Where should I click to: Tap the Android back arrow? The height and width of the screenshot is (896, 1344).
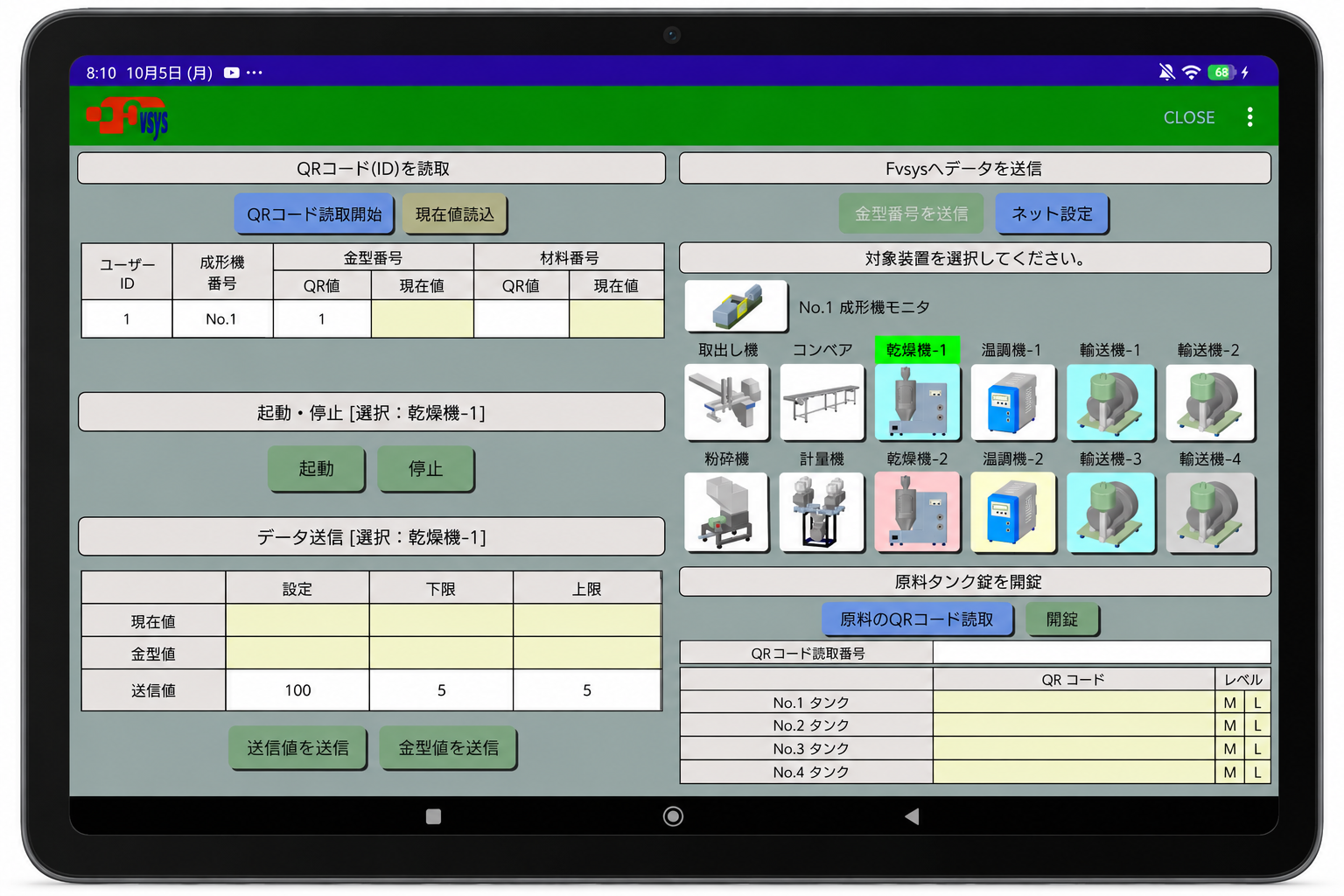(x=912, y=816)
